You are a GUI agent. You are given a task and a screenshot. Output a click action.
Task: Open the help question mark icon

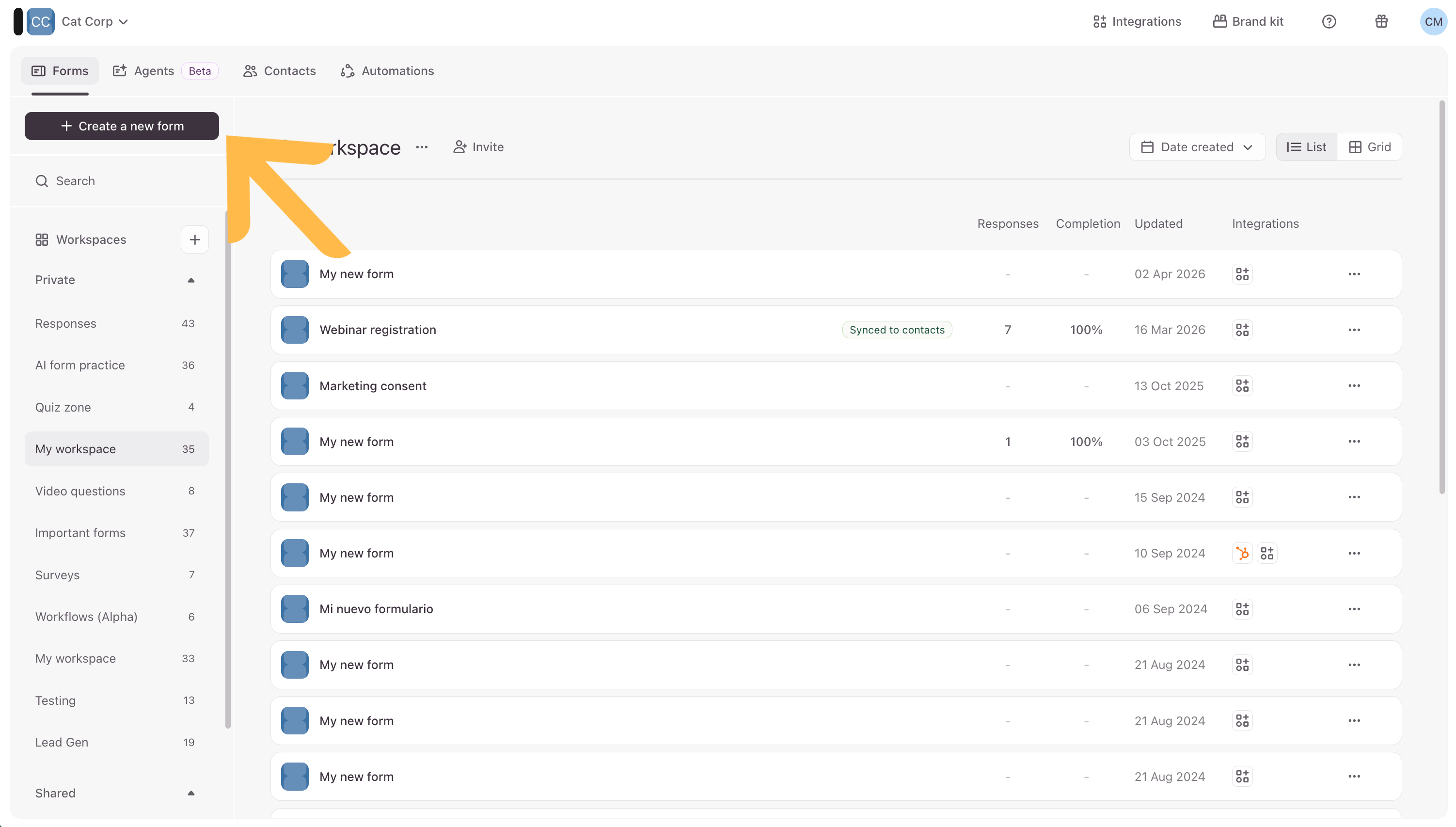coord(1328,22)
